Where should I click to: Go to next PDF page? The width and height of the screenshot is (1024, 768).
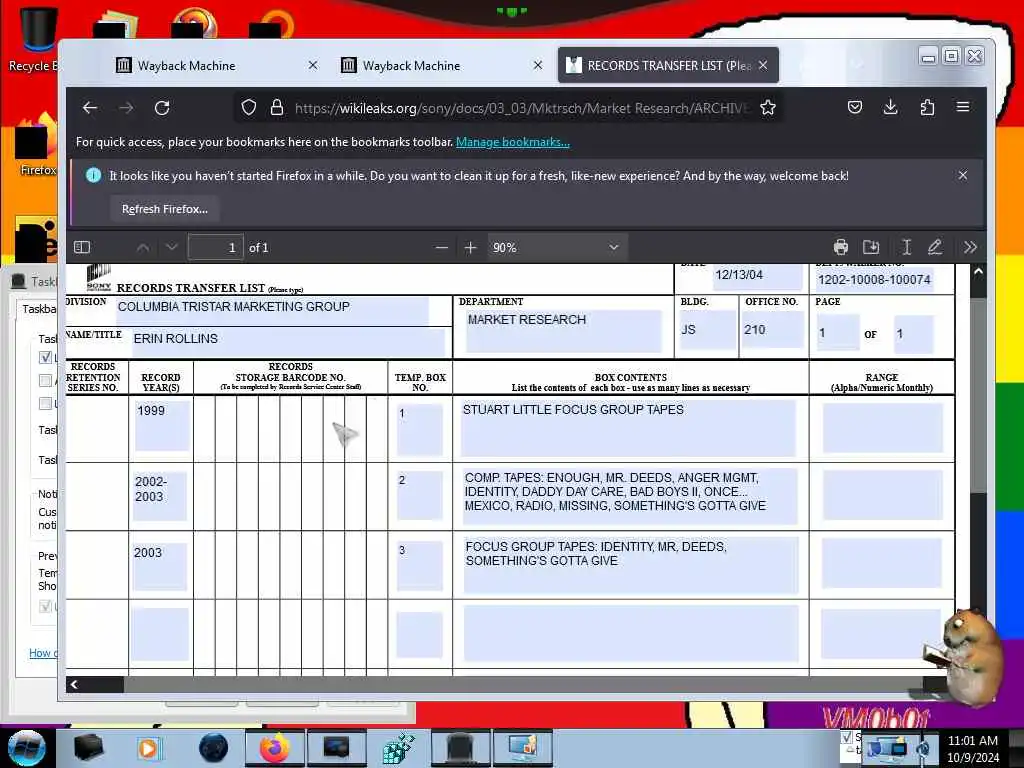(x=171, y=248)
